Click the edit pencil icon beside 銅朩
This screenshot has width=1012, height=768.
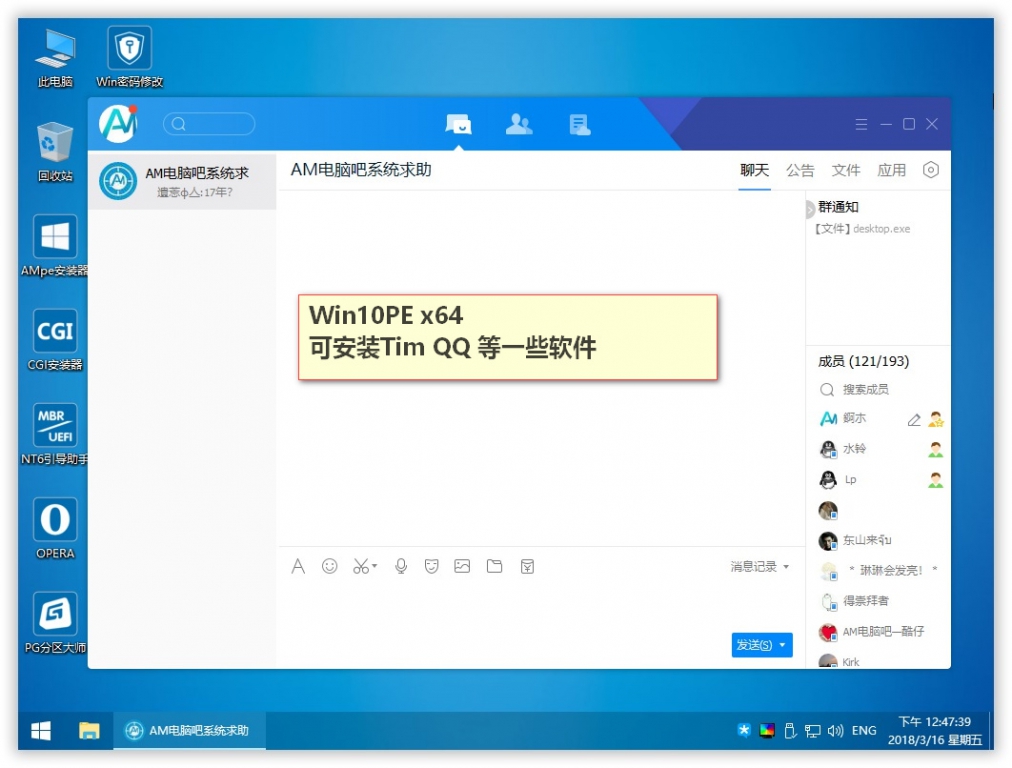tap(914, 420)
